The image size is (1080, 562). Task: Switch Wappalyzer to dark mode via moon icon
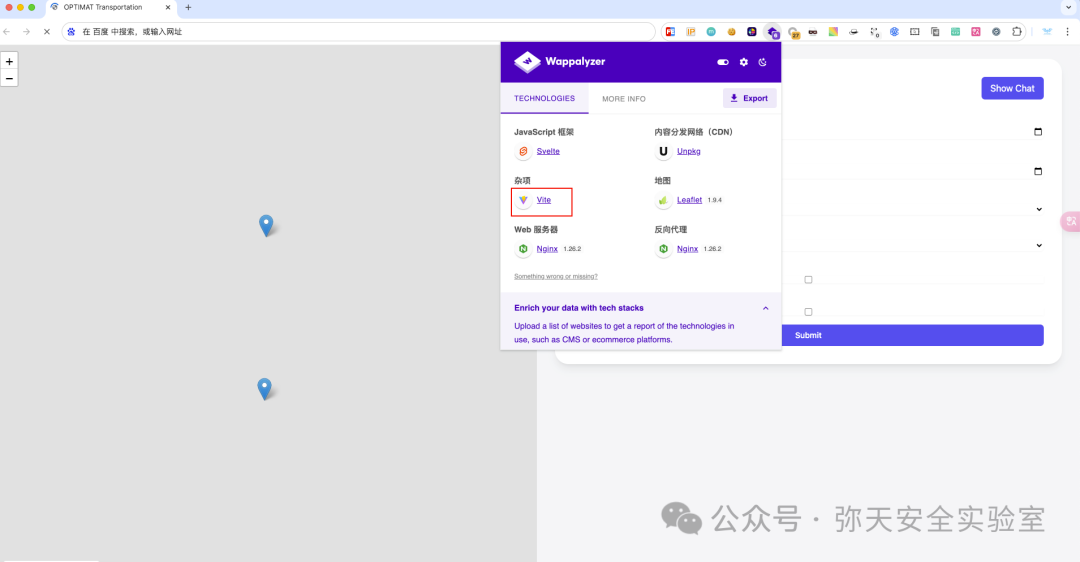(x=762, y=62)
